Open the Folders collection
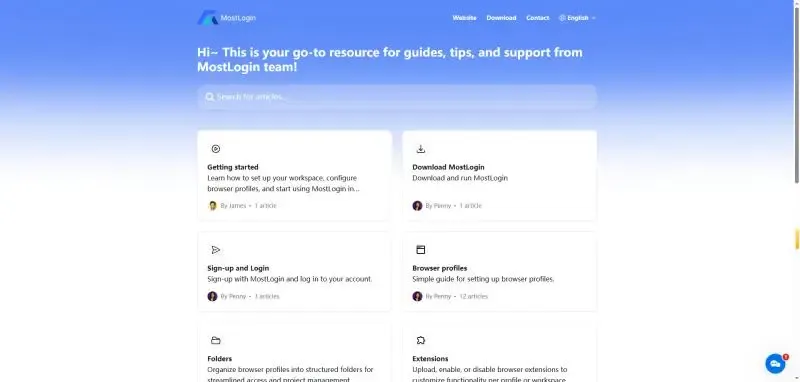 (294, 352)
